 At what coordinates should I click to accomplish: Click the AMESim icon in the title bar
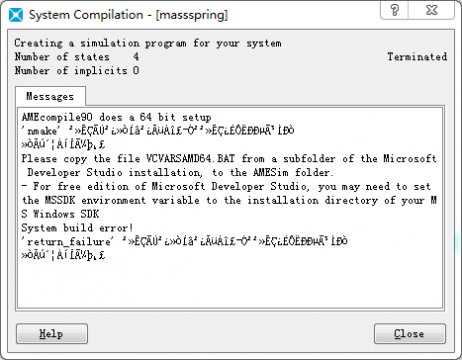pyautogui.click(x=16, y=15)
